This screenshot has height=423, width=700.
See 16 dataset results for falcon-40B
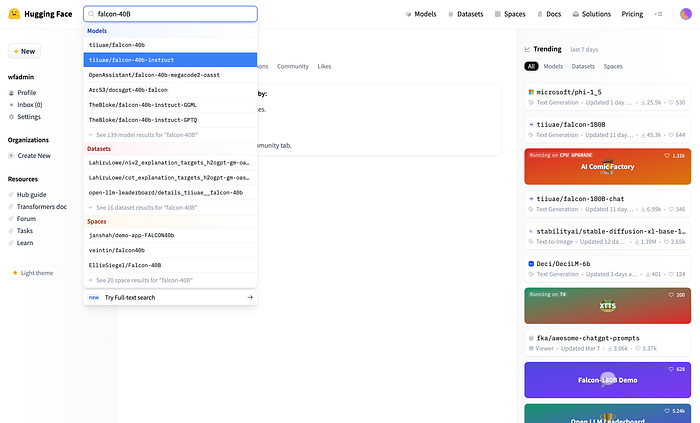pos(170,207)
